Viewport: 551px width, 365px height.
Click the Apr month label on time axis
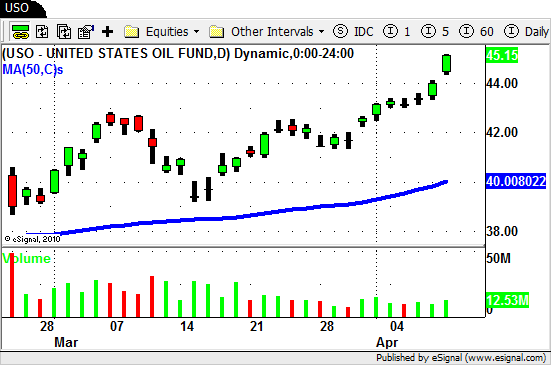(x=387, y=342)
